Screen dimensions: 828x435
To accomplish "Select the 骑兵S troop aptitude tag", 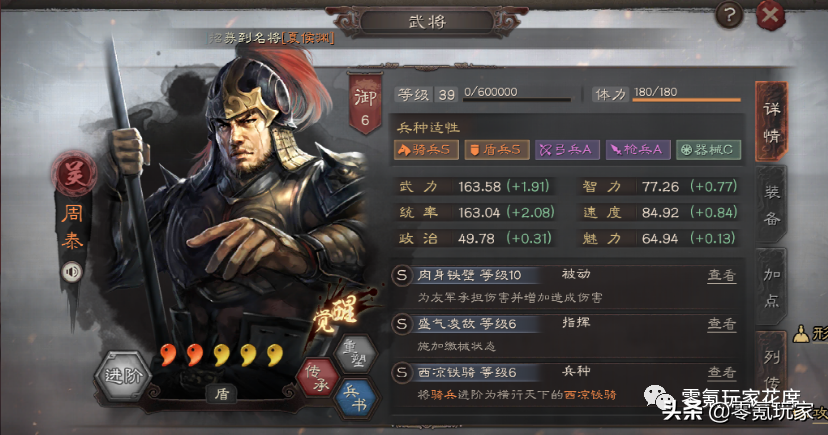I will (426, 150).
